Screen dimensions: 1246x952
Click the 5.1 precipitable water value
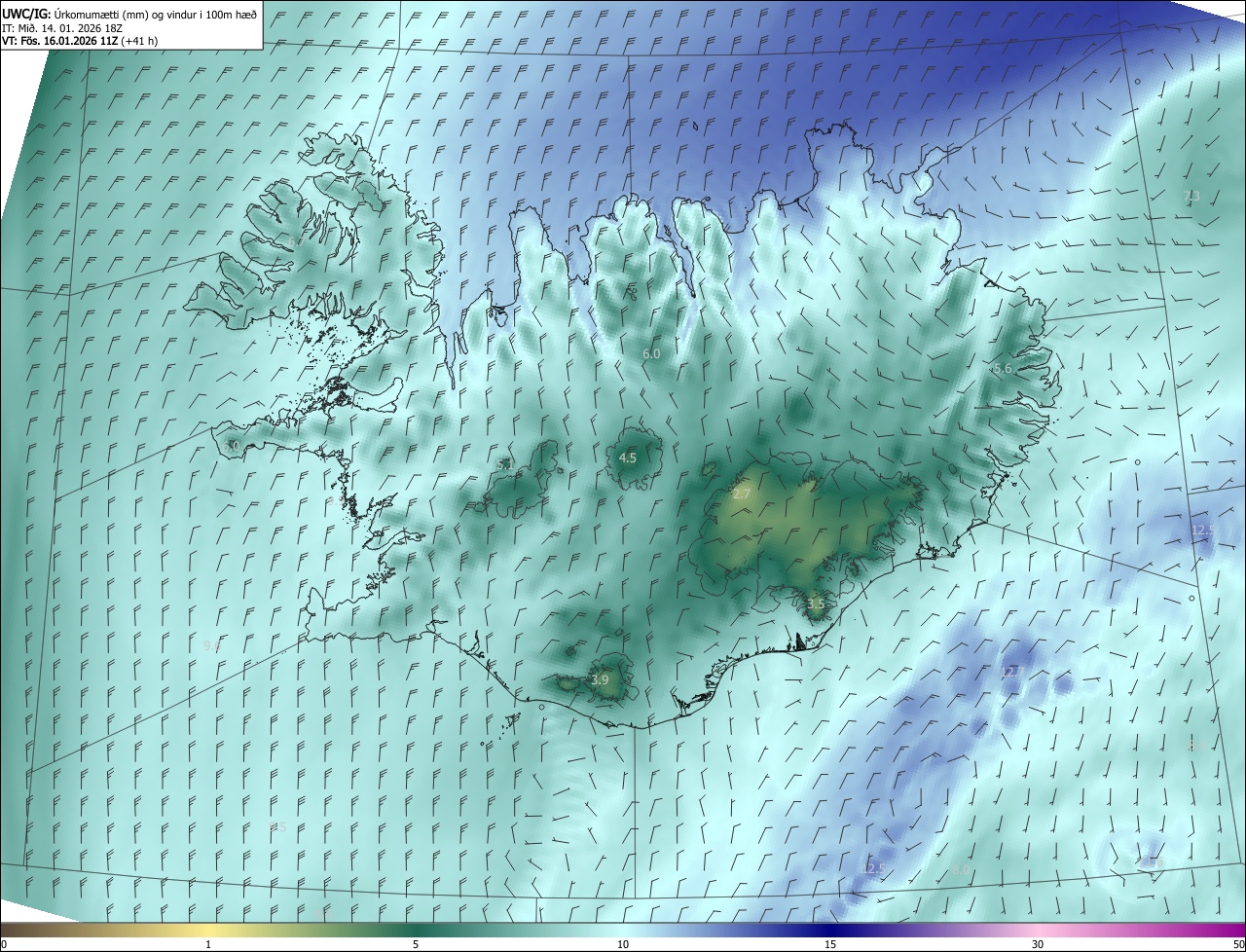(x=505, y=465)
